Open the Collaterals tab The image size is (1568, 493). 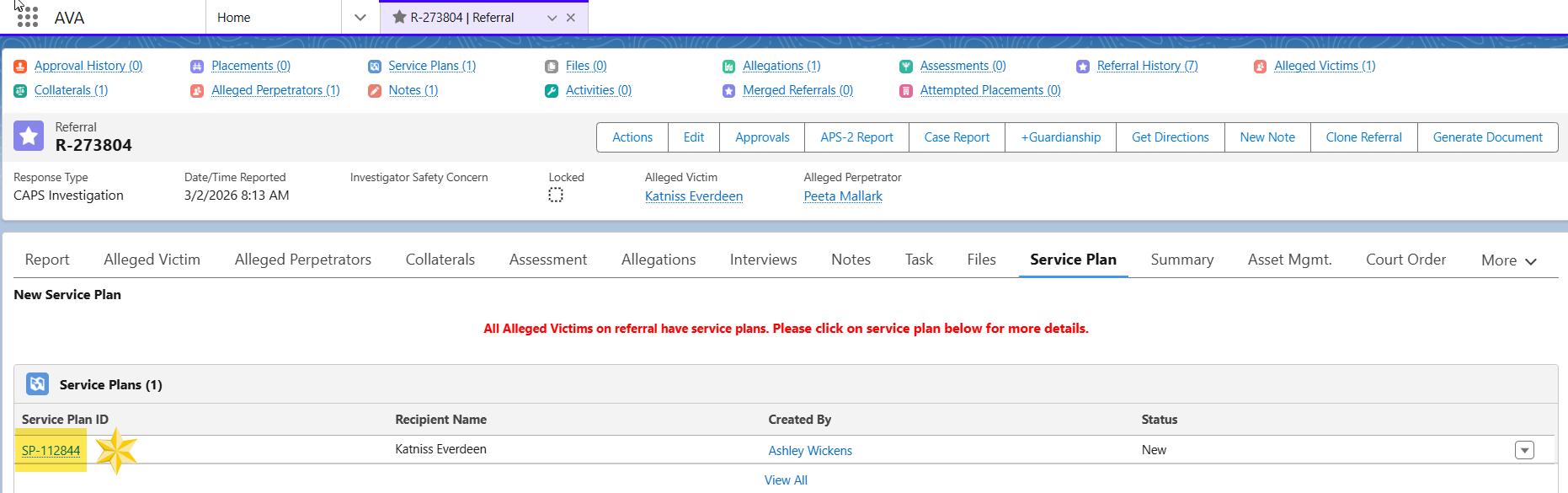[x=440, y=260]
